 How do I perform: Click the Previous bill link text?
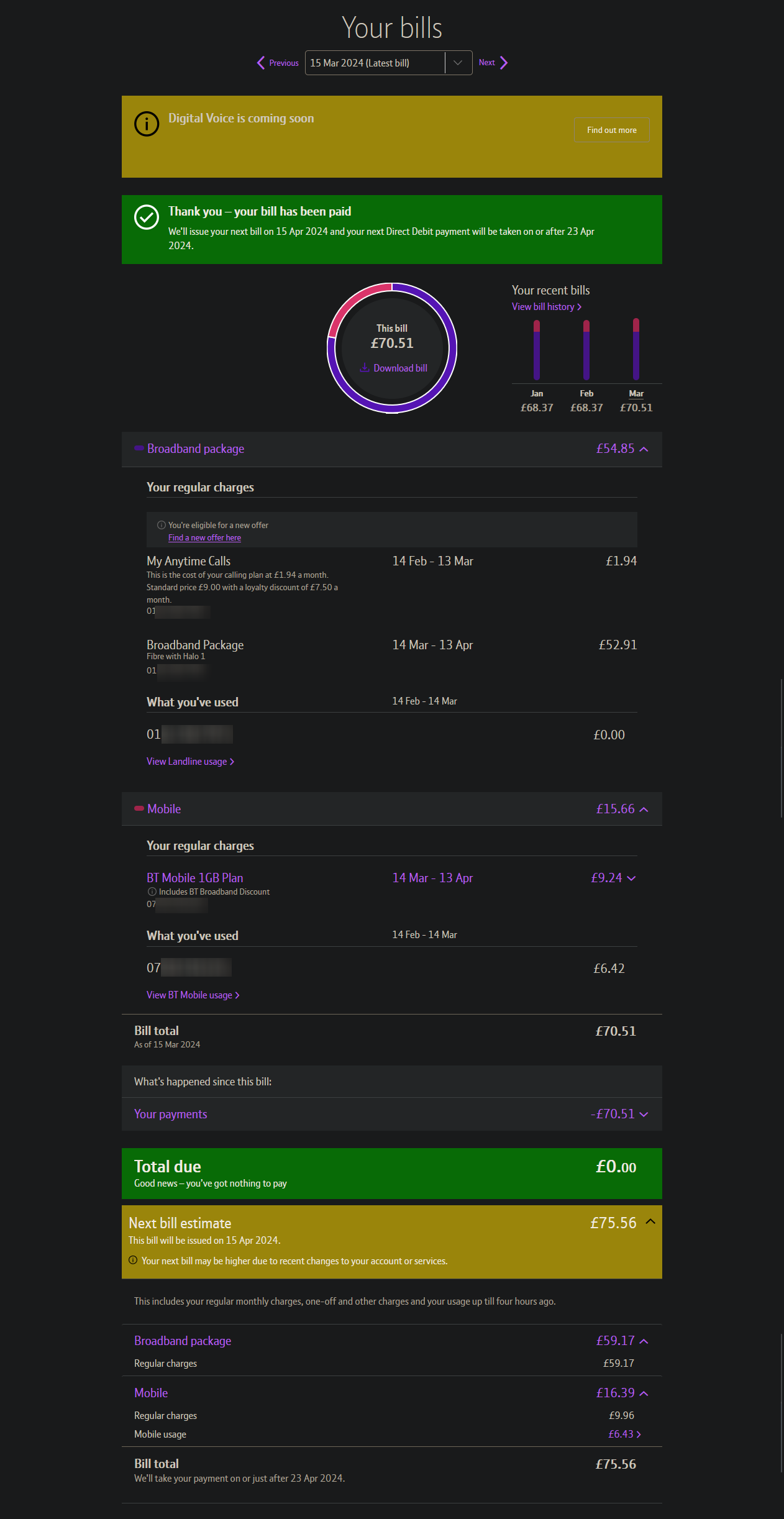click(284, 63)
